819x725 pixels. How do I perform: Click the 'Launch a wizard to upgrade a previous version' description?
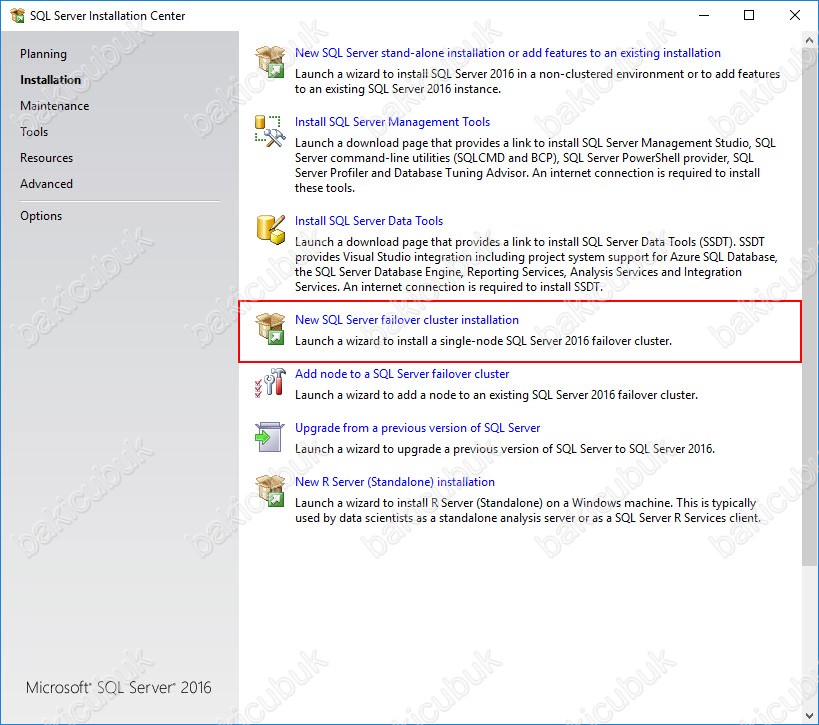coord(505,449)
